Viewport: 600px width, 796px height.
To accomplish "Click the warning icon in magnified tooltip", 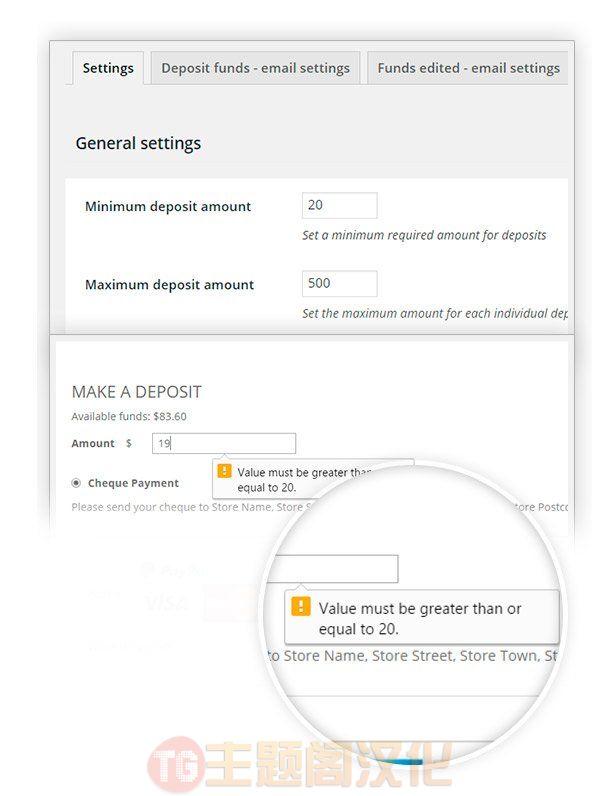I will point(301,606).
